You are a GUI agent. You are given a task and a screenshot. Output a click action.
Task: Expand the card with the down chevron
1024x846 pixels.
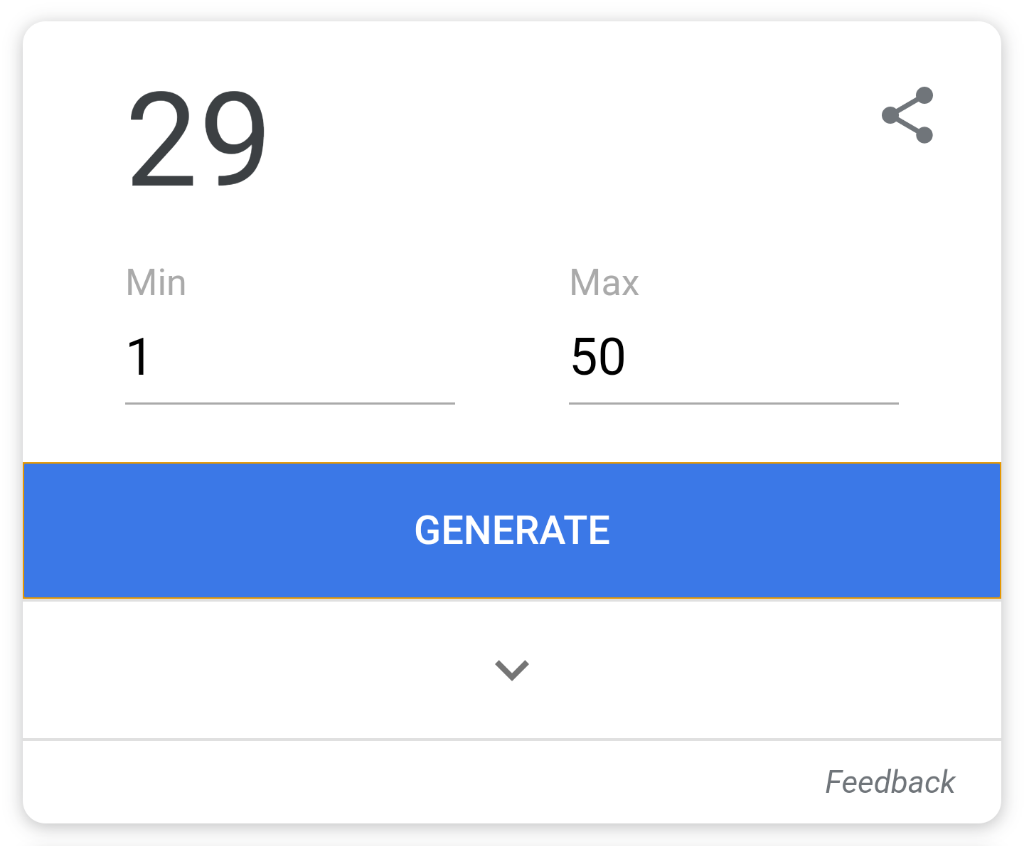(511, 670)
